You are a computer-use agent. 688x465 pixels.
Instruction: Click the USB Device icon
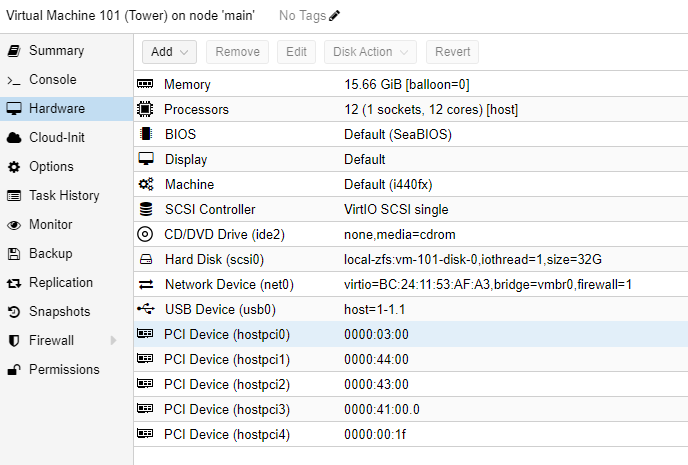[x=146, y=309]
